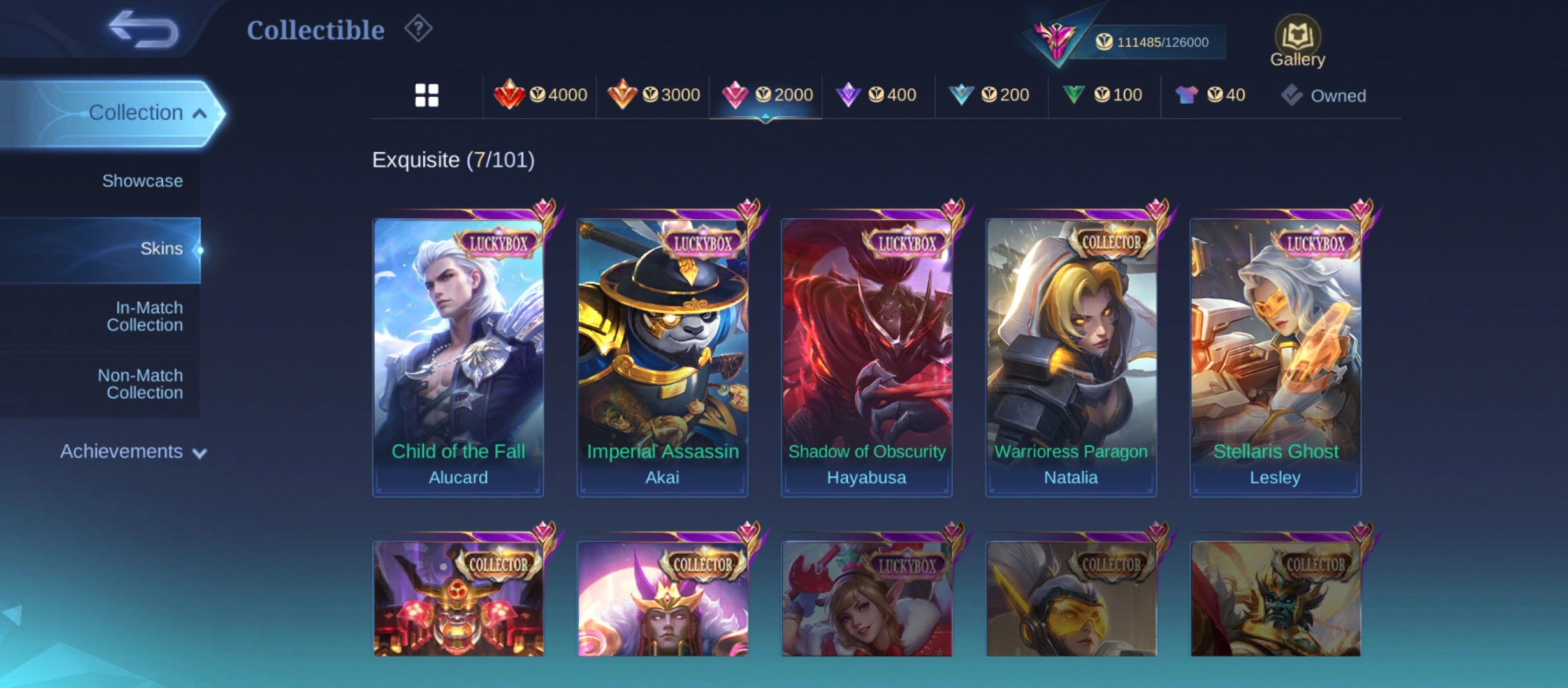Select the 400-point purple gem filter
Image resolution: width=1568 pixels, height=688 pixels.
[876, 95]
